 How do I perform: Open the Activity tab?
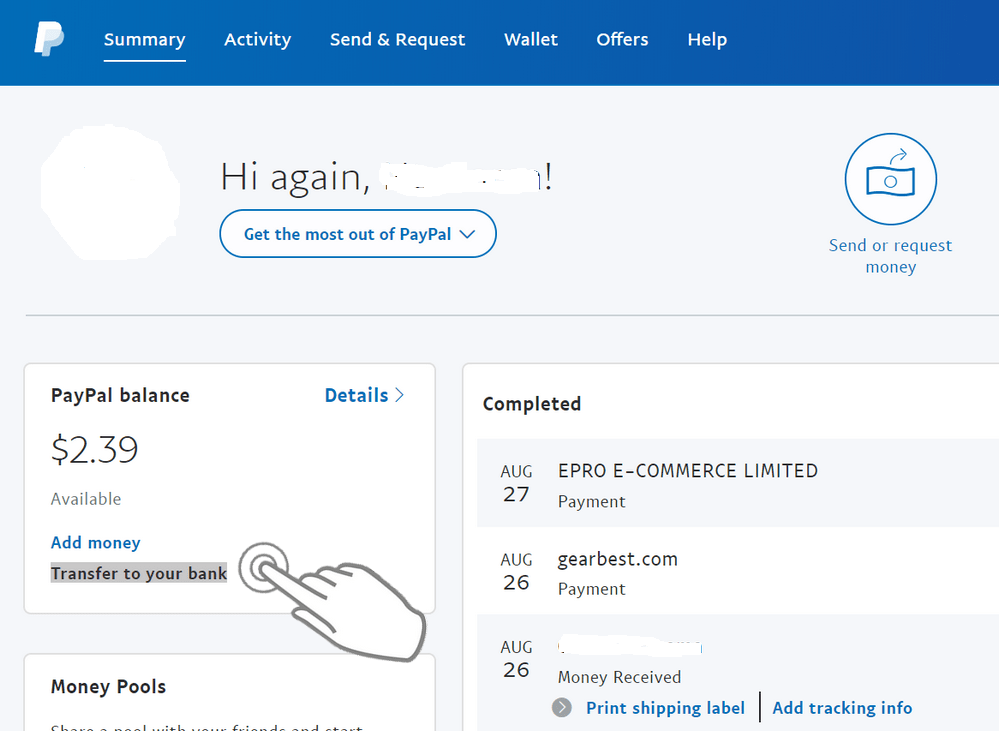tap(257, 40)
